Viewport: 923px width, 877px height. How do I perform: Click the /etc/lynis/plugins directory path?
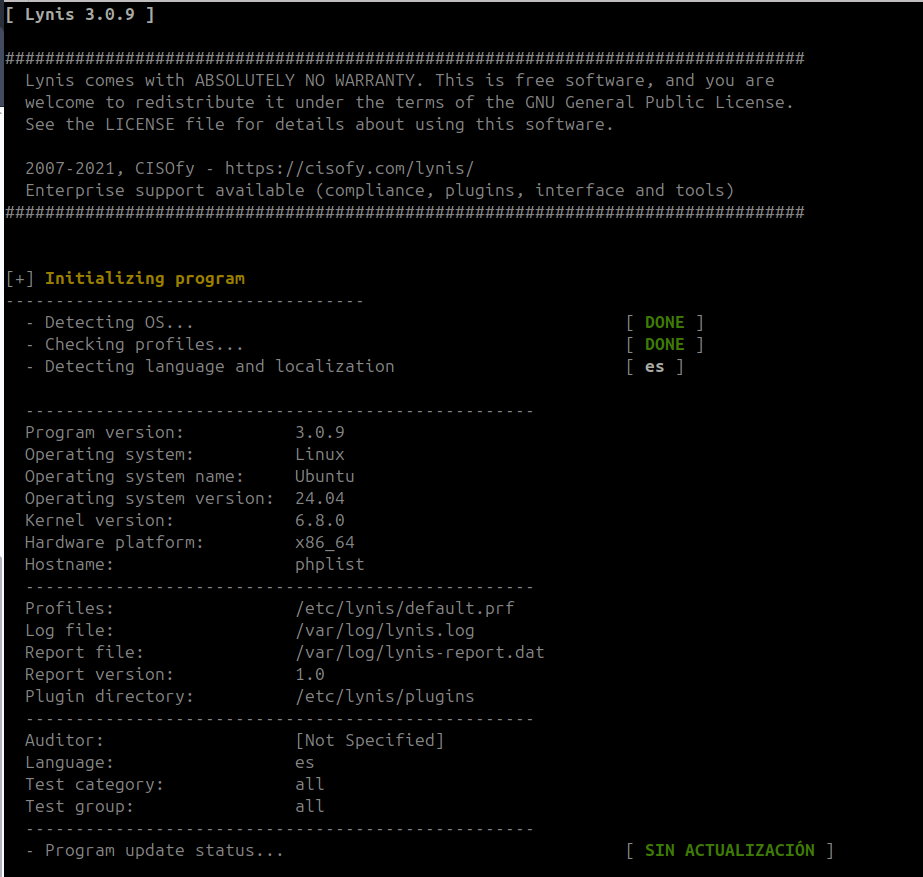click(x=384, y=697)
